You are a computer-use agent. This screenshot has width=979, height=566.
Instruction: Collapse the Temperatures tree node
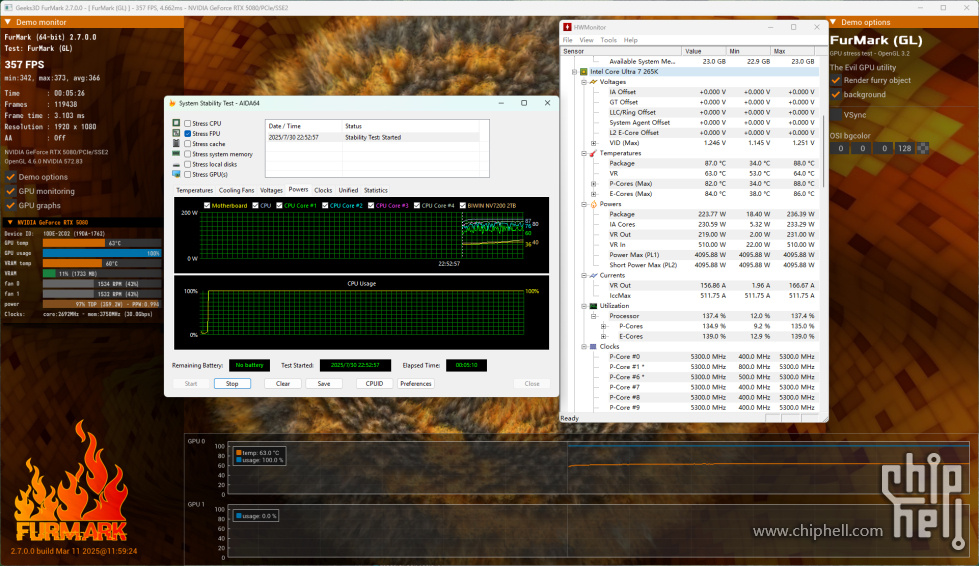(584, 153)
